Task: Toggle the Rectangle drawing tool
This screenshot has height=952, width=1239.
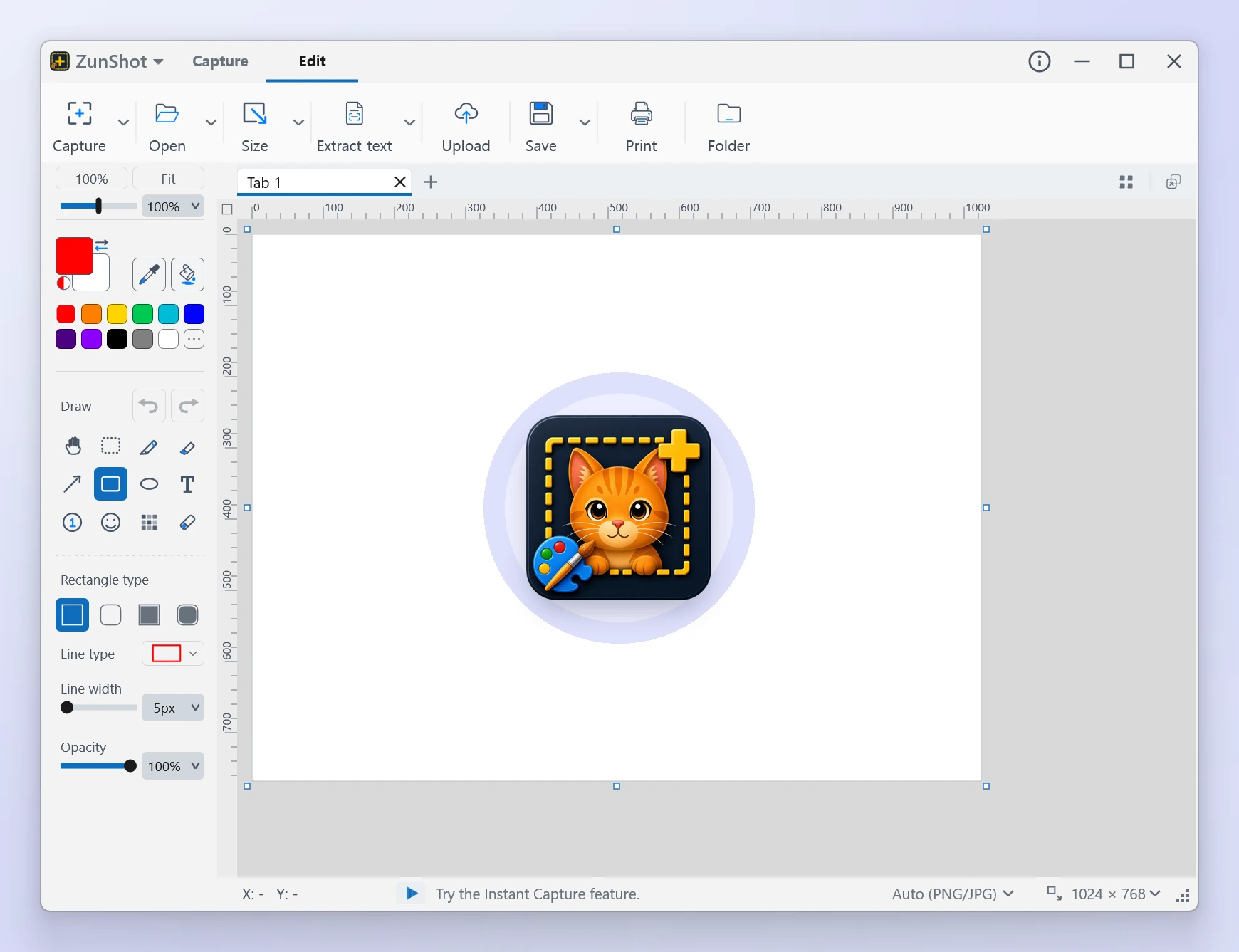Action: pos(110,484)
